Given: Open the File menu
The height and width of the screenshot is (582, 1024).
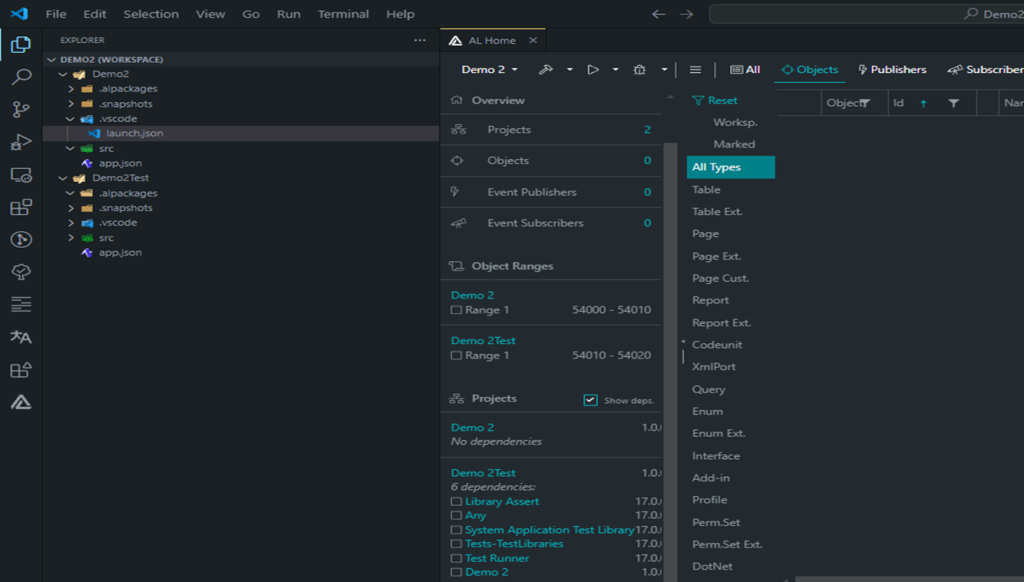Looking at the screenshot, I should [56, 14].
